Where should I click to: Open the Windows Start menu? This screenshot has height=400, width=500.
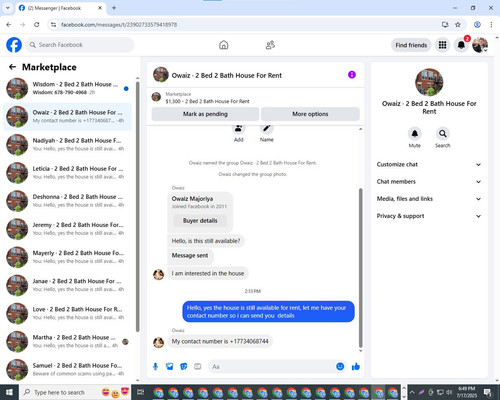point(9,392)
